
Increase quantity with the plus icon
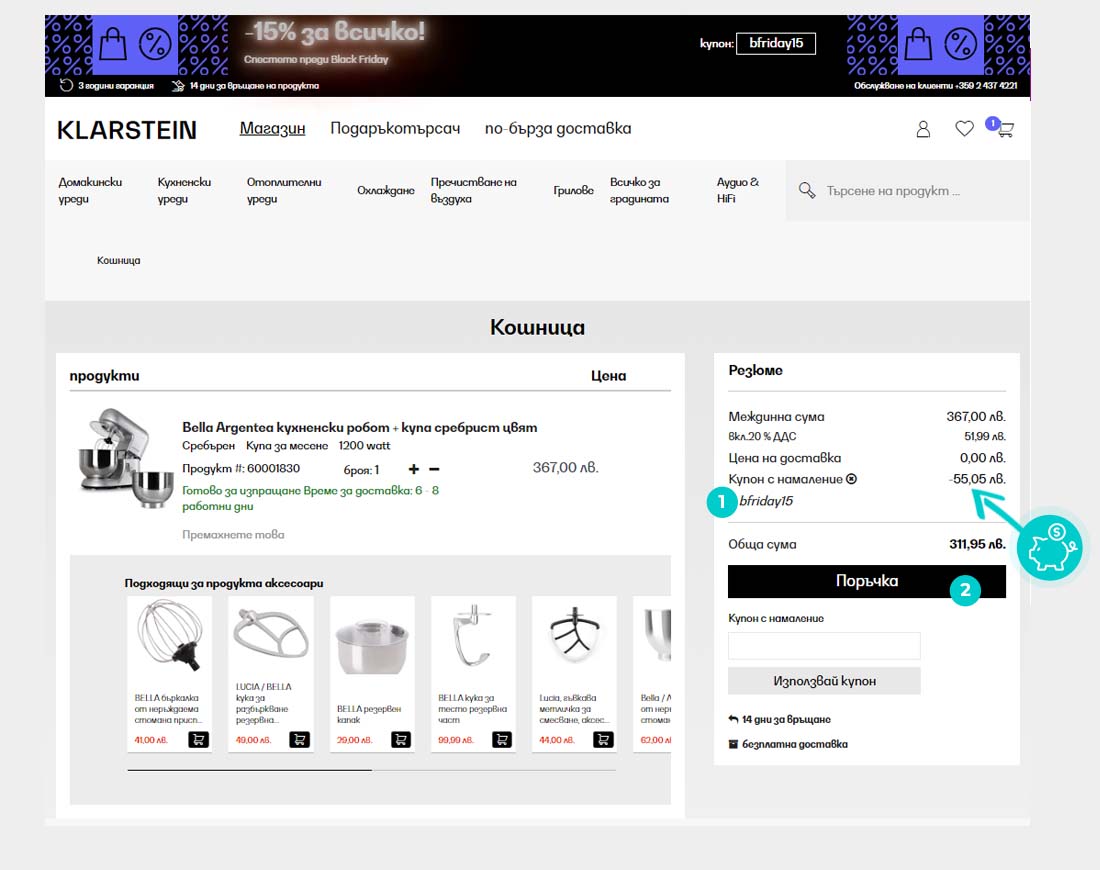tap(414, 469)
